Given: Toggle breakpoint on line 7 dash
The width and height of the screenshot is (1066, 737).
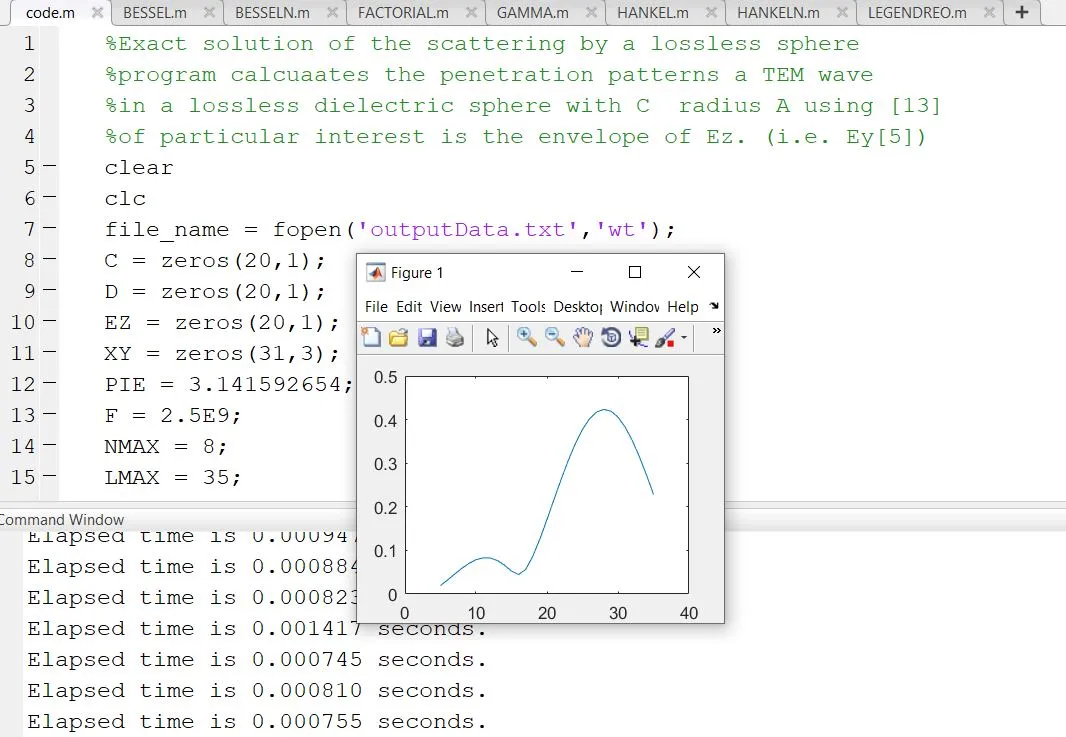Looking at the screenshot, I should coord(50,230).
